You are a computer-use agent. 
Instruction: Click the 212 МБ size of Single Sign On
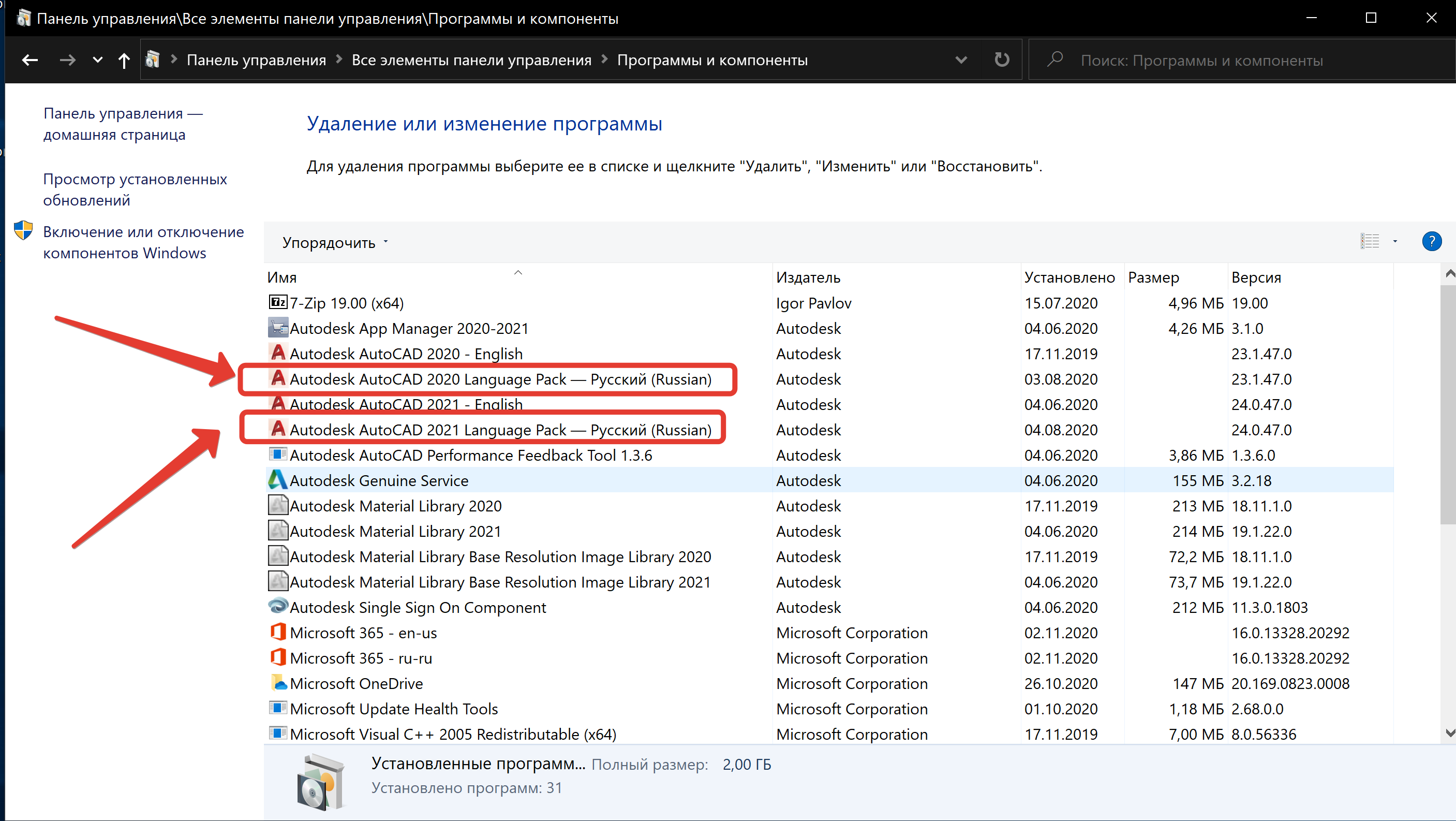pos(1198,607)
